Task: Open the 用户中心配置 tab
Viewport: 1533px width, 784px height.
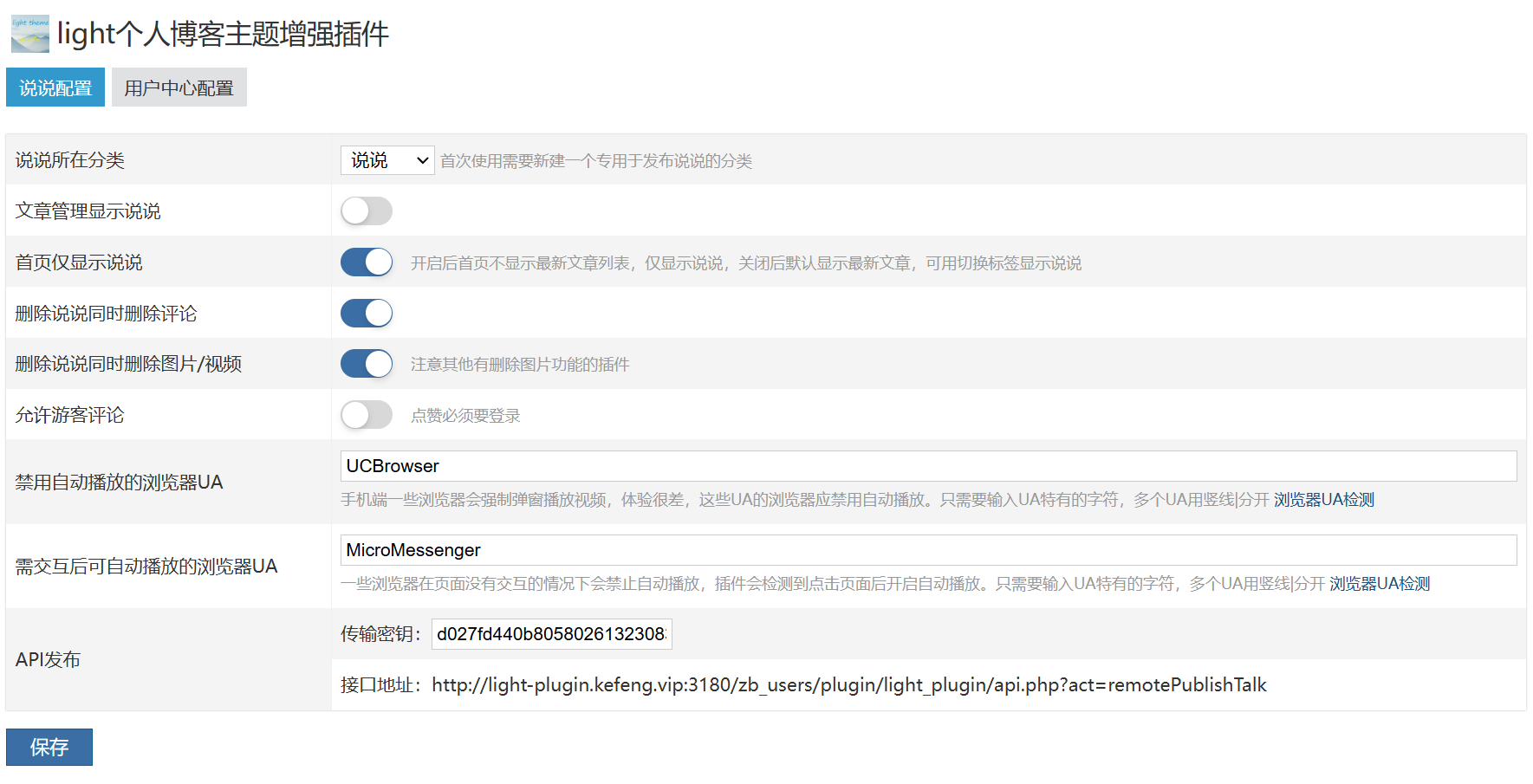Action: tap(179, 87)
